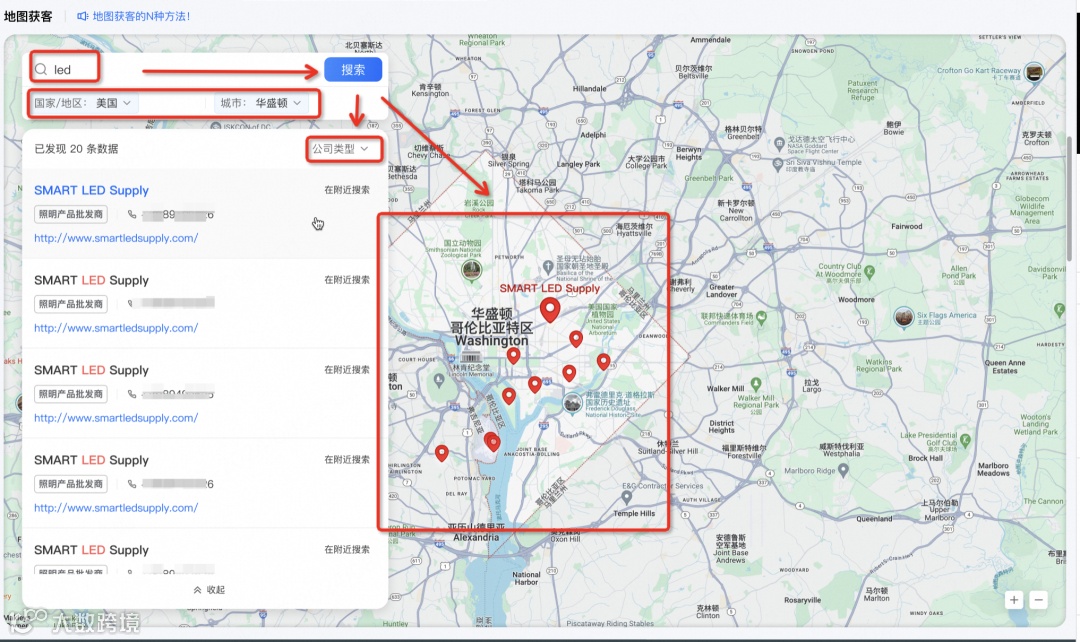Screen dimensions: 1080x642
Task: Click the Sri Siva Vishnu Temple marker icon
Action: click(x=778, y=164)
